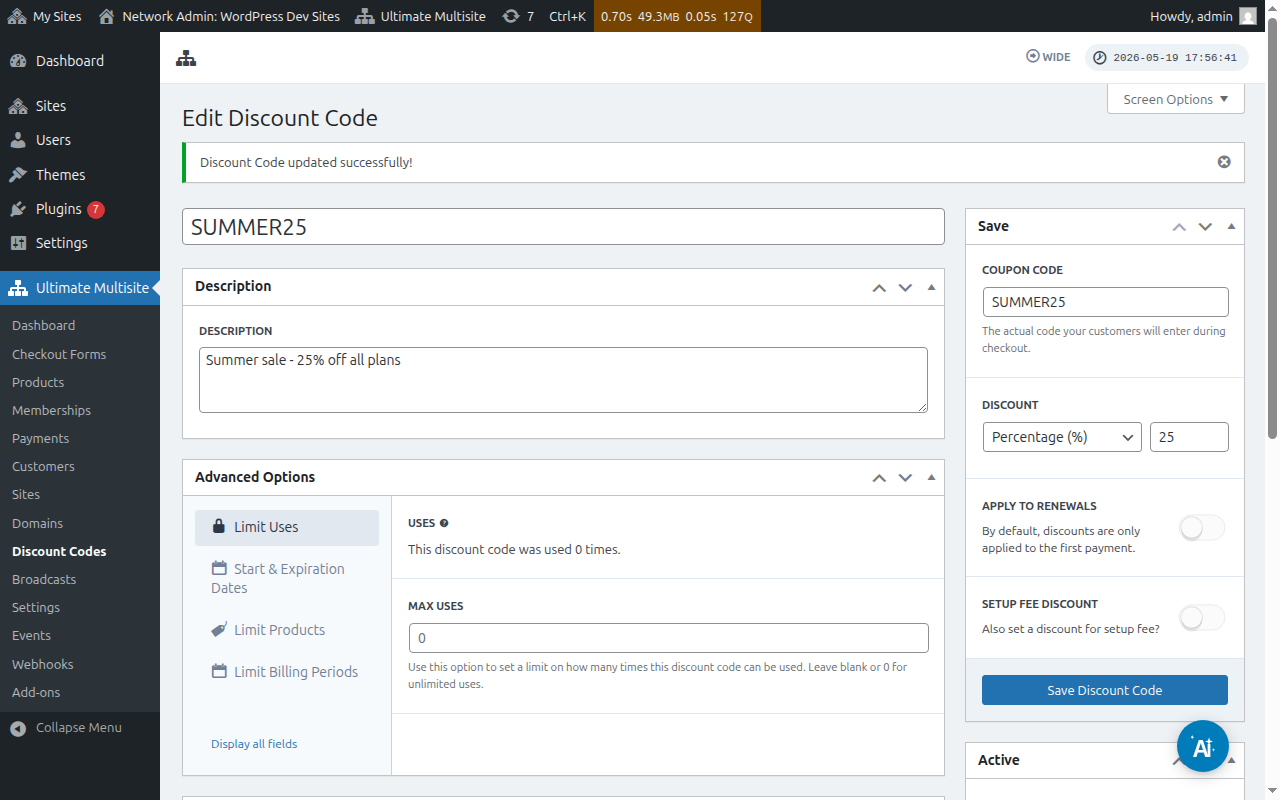Toggle the WIDE layout icon
The height and width of the screenshot is (800, 1280).
point(1033,57)
